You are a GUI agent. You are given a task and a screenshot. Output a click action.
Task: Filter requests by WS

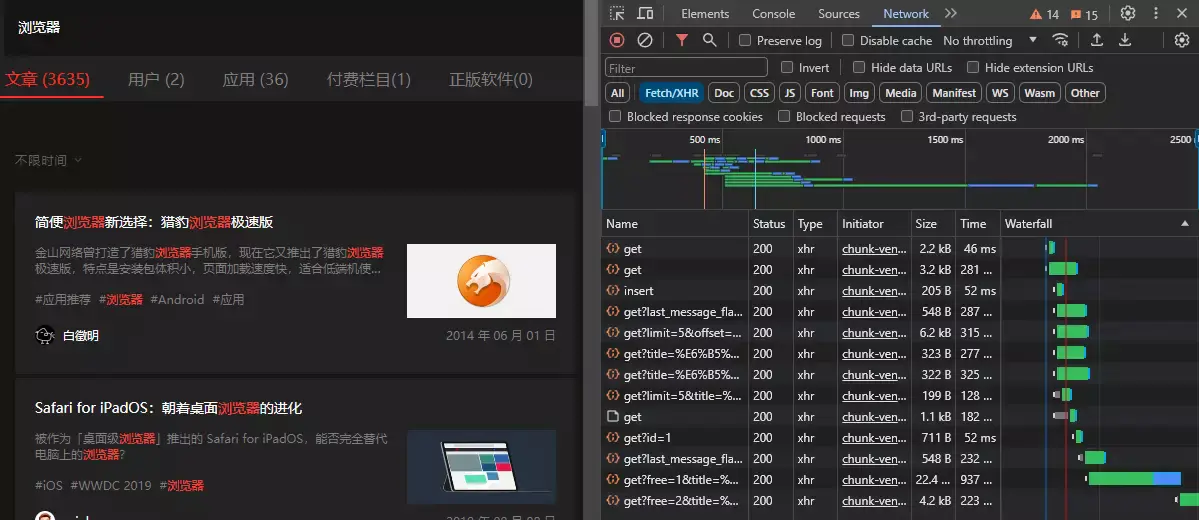pyautogui.click(x=1000, y=93)
